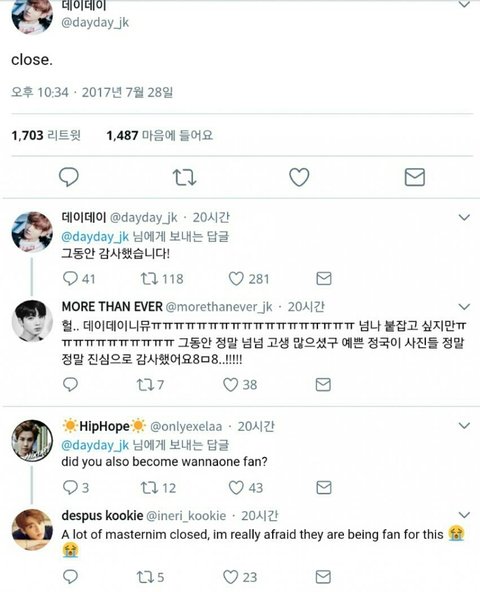Open the MORE THAN EVER profile picture
Screen dimensions: 480x592
tap(32, 321)
